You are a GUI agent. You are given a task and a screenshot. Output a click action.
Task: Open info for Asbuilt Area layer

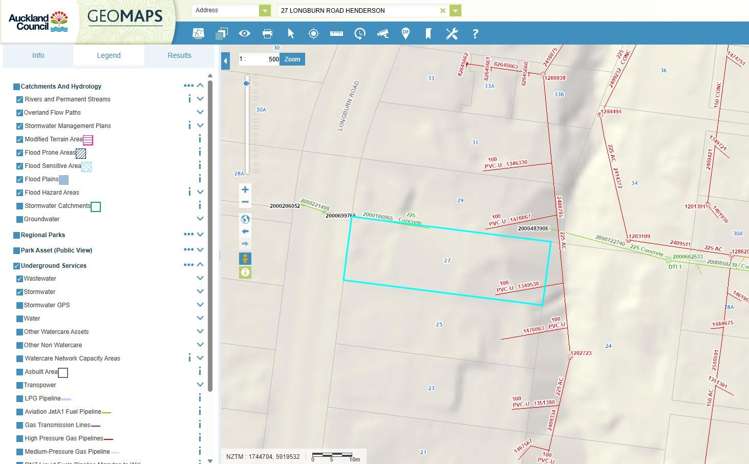click(200, 371)
